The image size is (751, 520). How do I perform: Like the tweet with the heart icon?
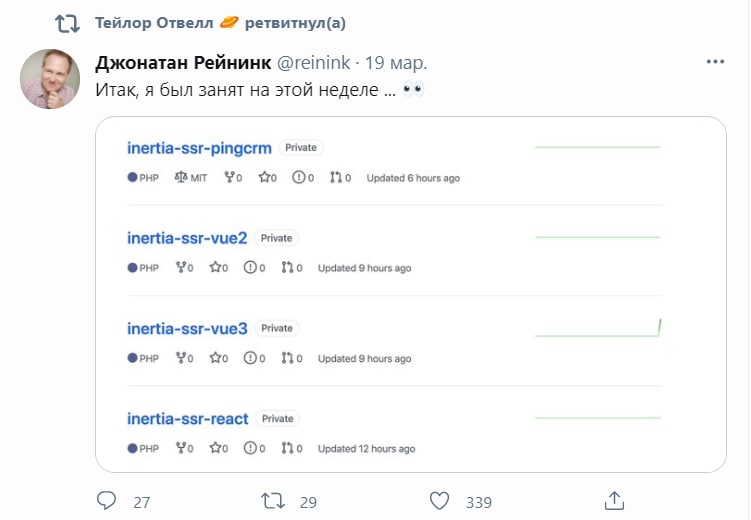tap(439, 501)
